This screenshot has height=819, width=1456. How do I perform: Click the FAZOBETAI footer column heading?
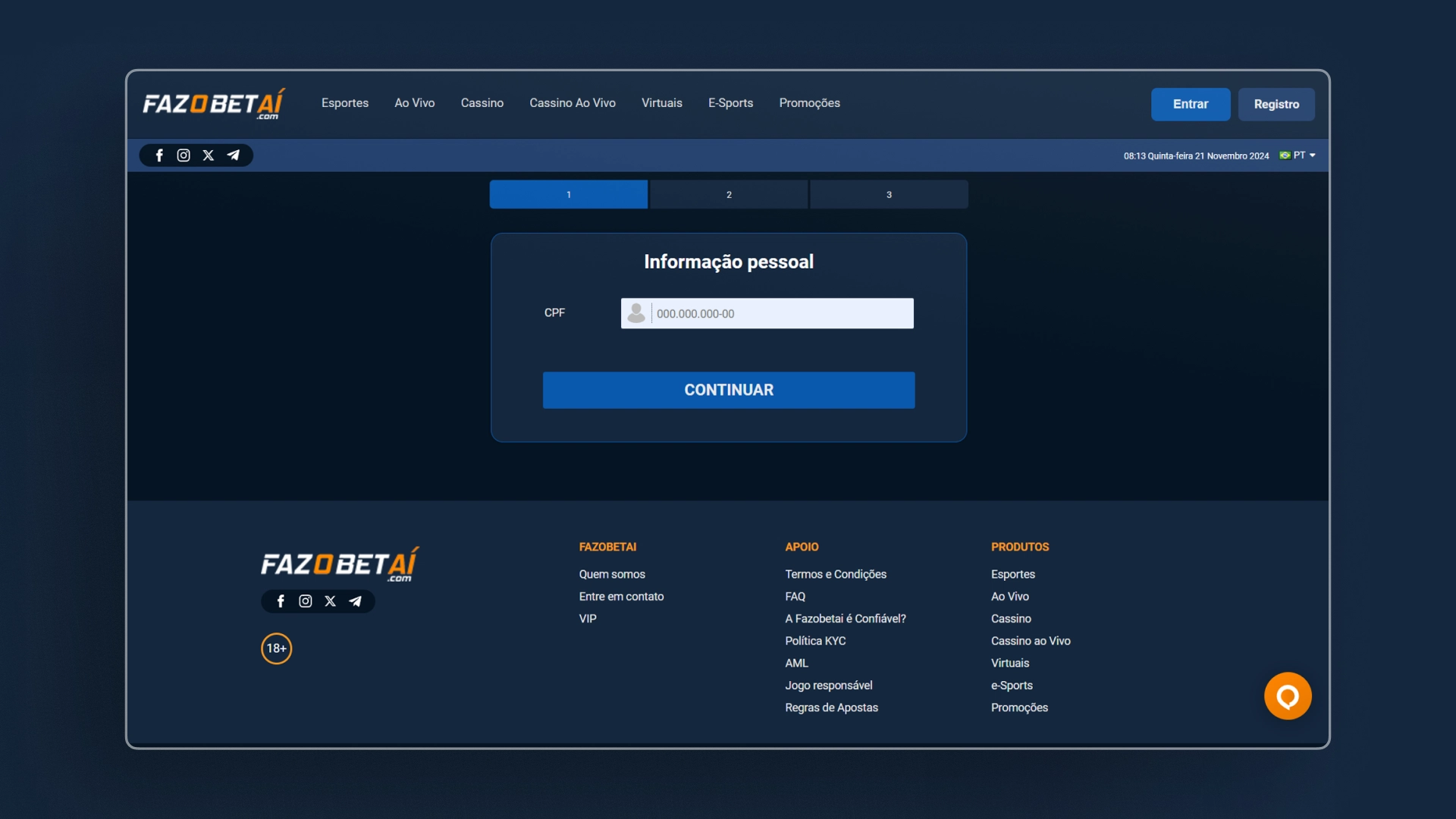coord(607,547)
